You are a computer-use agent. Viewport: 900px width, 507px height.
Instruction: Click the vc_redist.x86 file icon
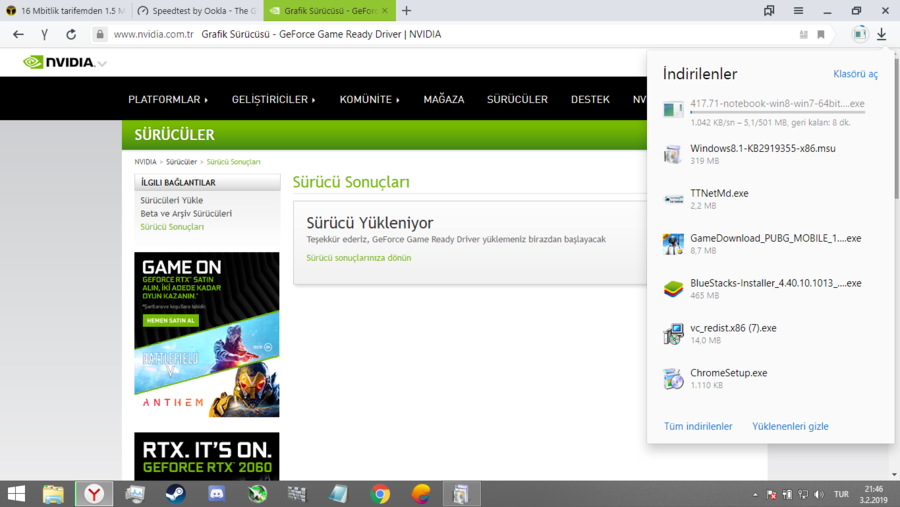673,334
